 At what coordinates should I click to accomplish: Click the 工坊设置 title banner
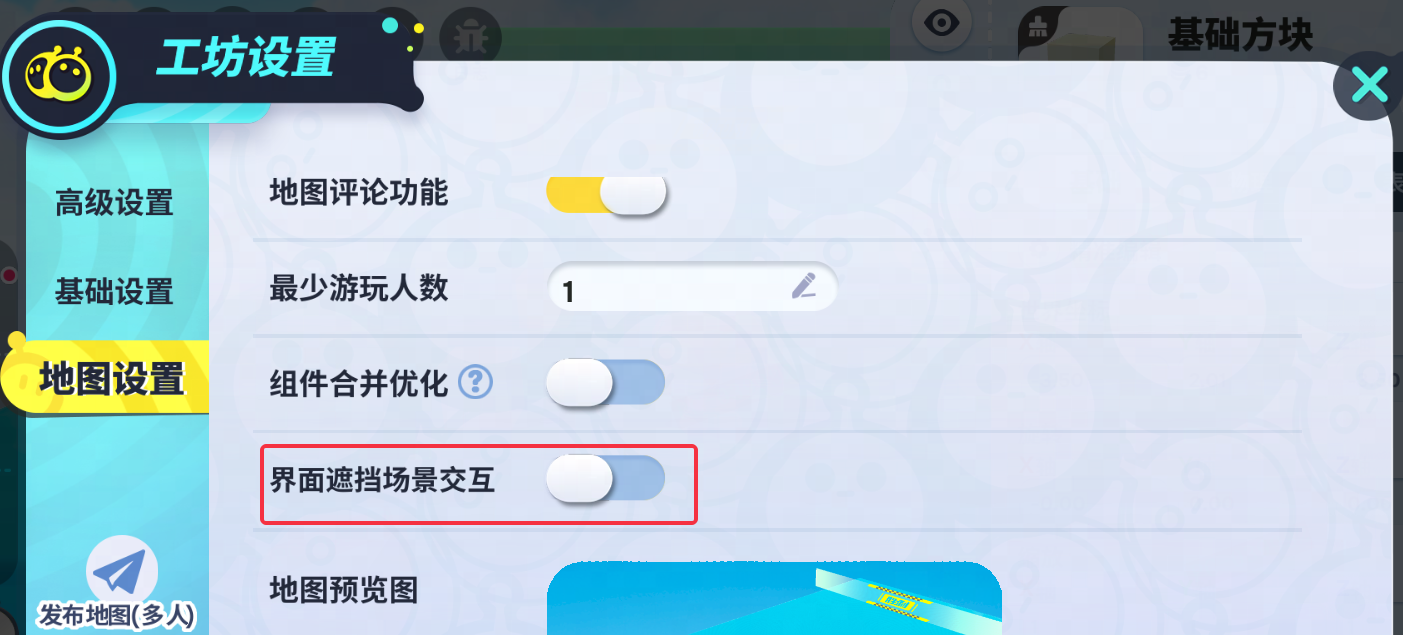(246, 59)
